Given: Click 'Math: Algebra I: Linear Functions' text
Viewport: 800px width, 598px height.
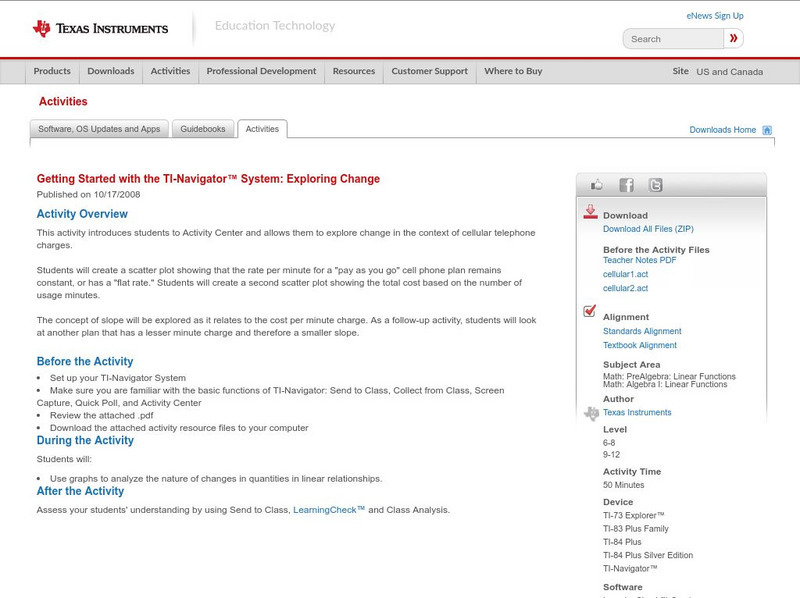Looking at the screenshot, I should (665, 384).
